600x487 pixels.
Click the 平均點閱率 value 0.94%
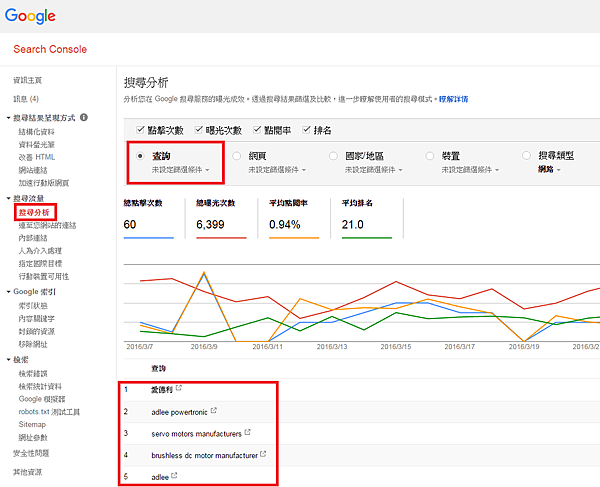tap(285, 225)
